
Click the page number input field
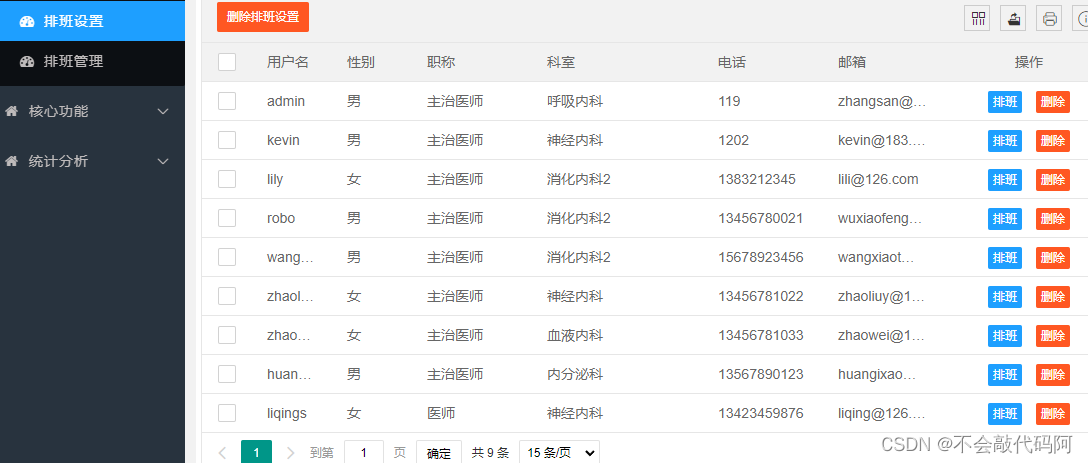[364, 453]
